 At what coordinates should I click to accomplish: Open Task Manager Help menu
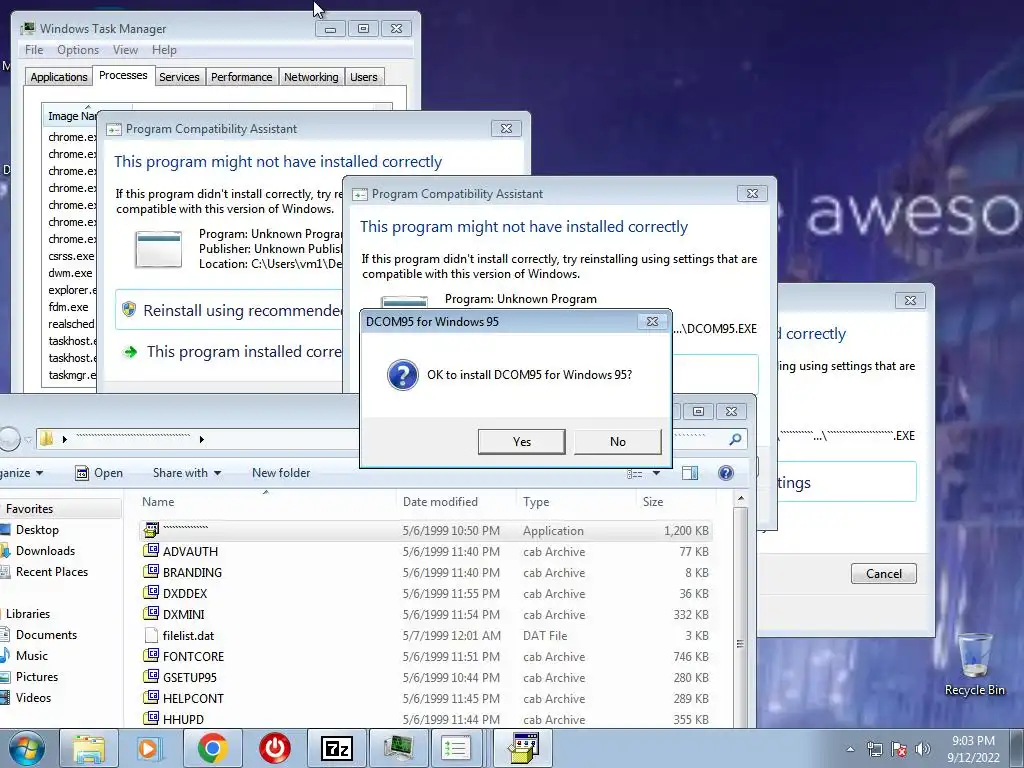pyautogui.click(x=164, y=50)
